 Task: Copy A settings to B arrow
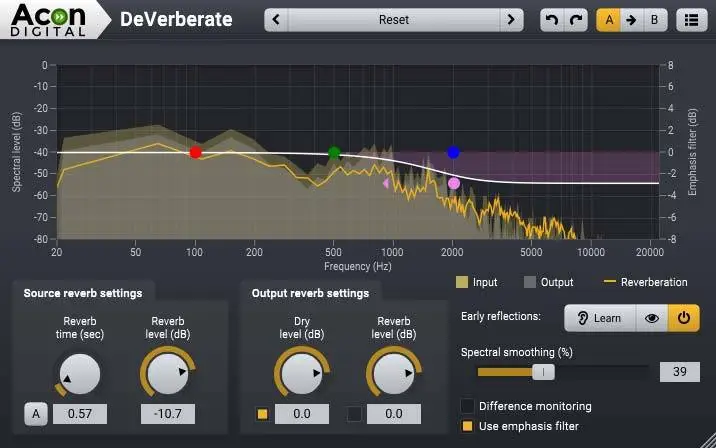(x=632, y=20)
